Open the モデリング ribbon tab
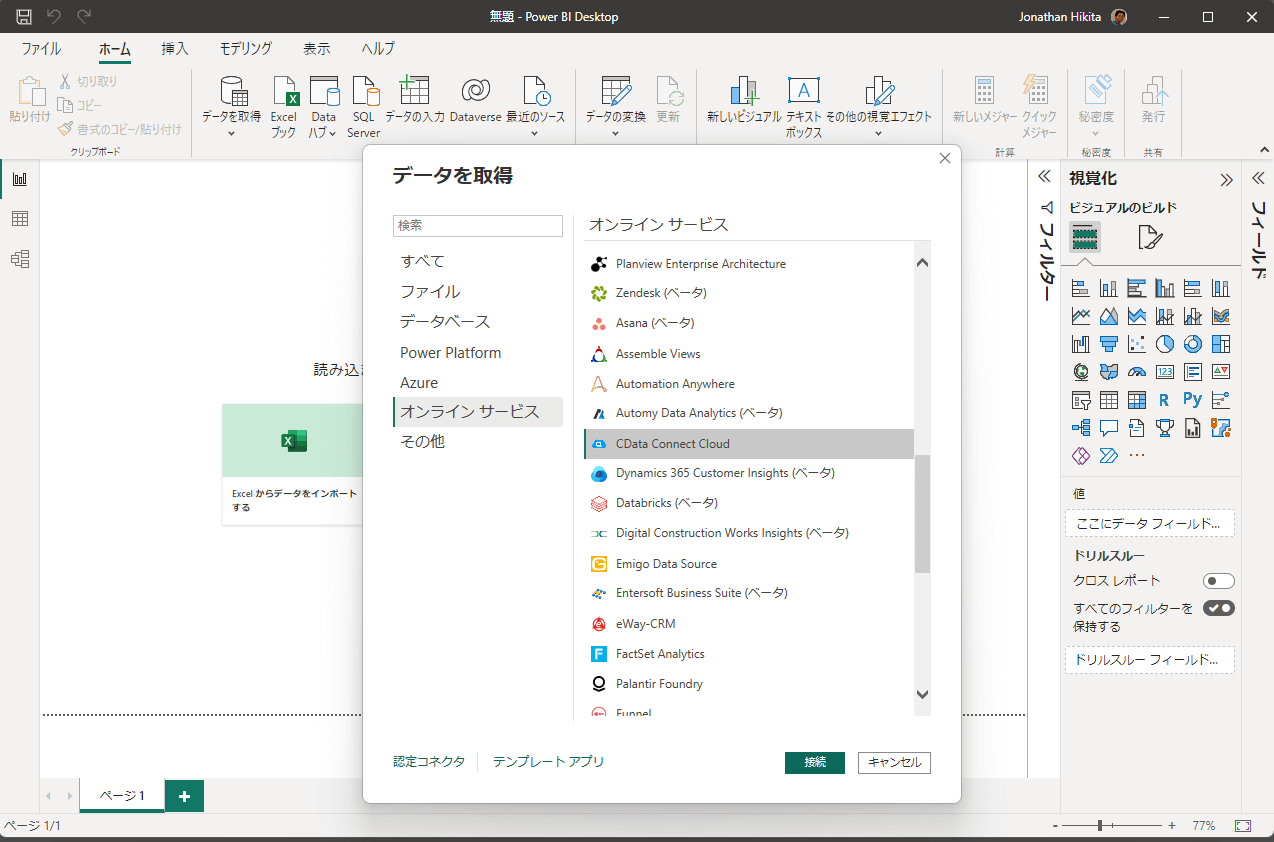 [245, 48]
